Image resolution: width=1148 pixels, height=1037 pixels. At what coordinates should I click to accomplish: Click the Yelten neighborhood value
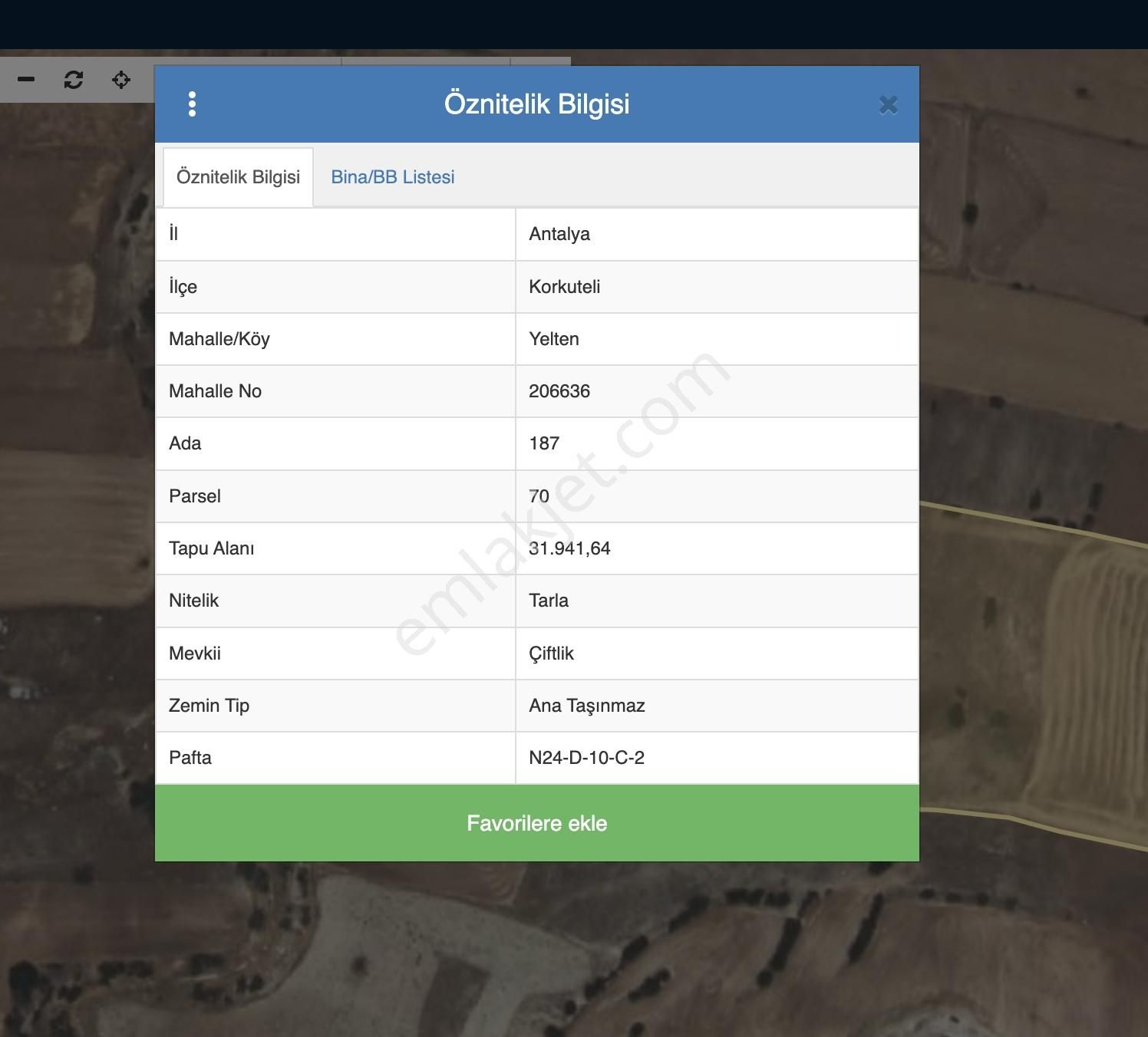554,339
